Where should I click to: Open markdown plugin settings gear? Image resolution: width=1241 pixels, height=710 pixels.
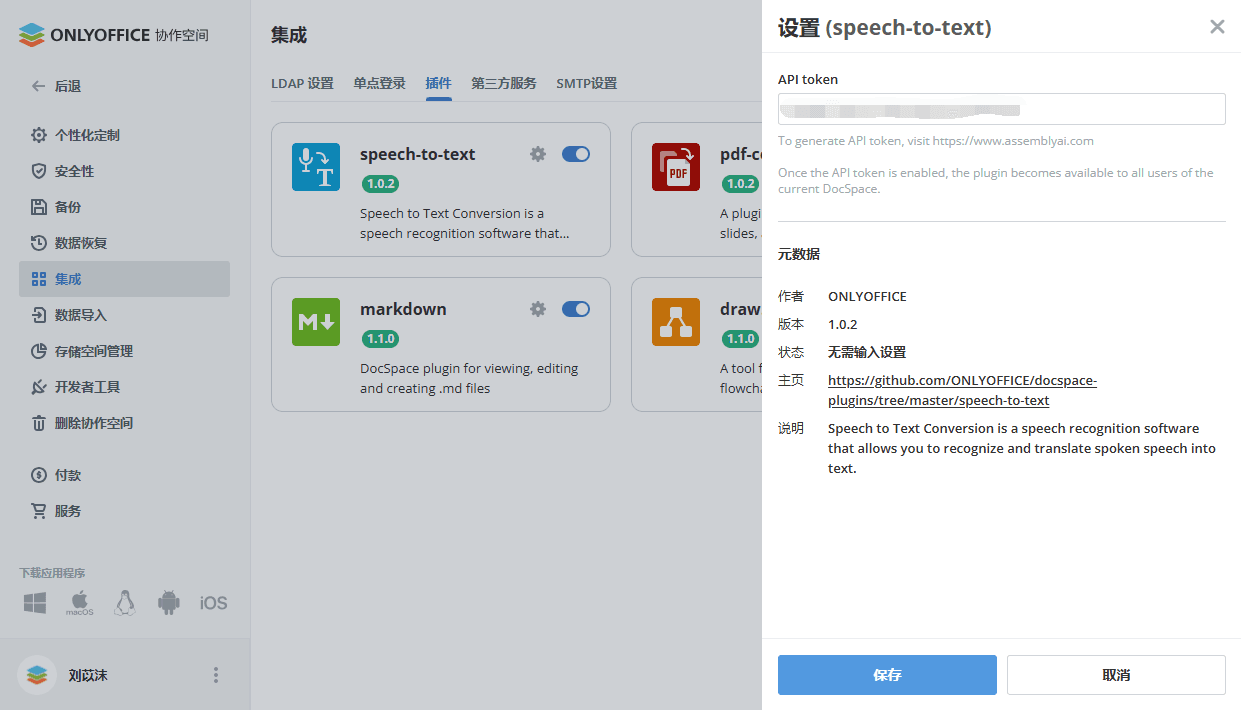[538, 309]
